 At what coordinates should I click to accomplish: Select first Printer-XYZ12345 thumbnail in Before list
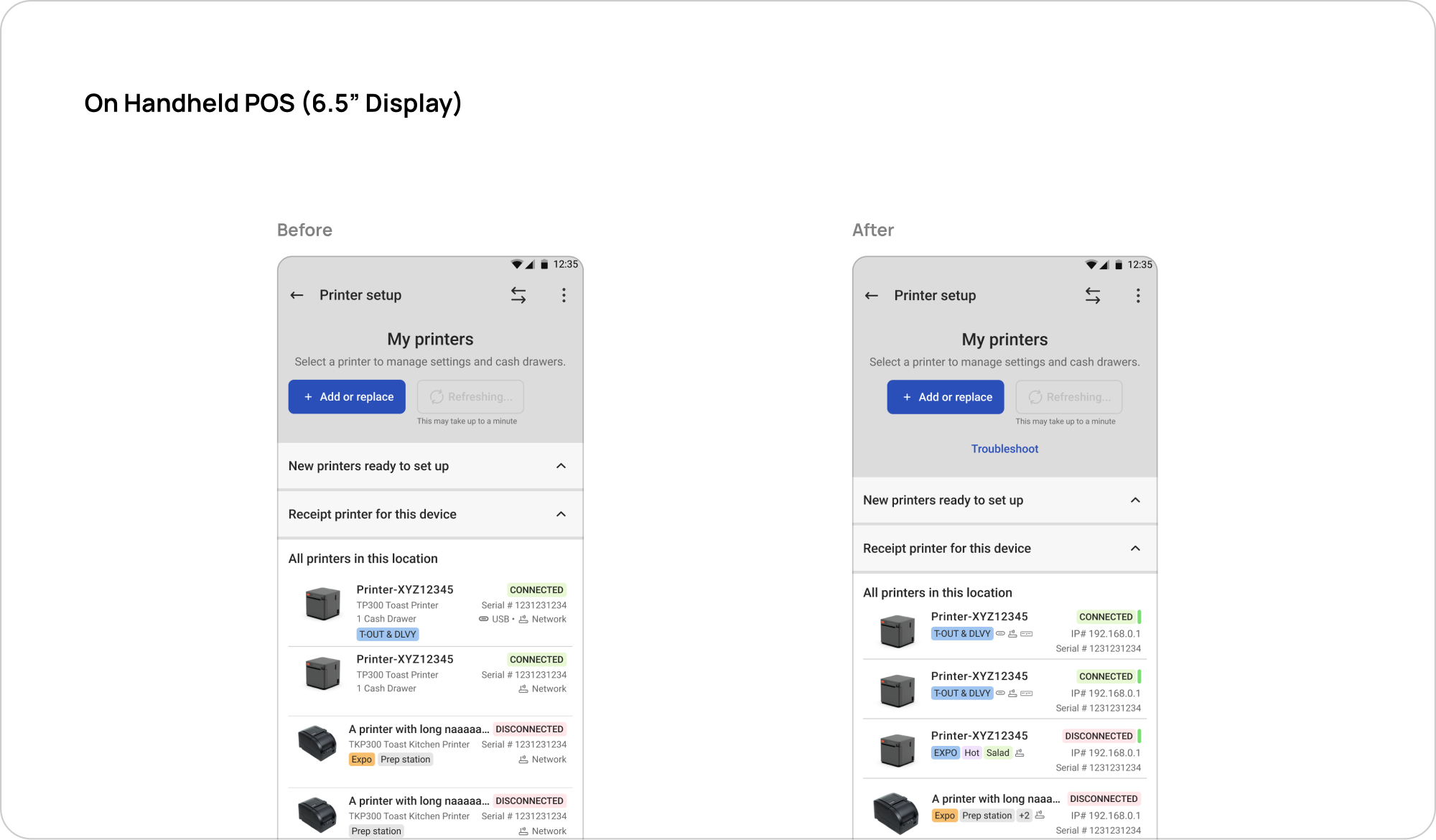[x=323, y=604]
